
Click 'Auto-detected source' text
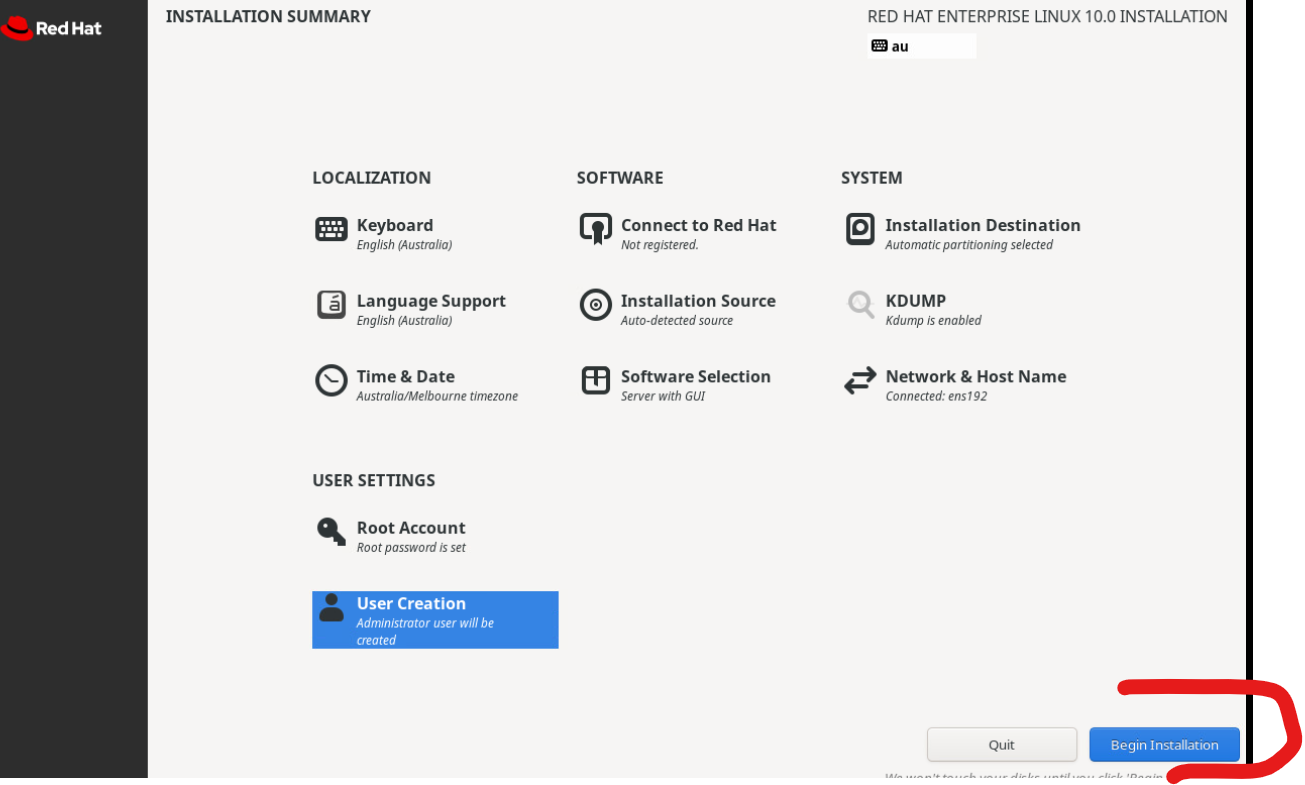(676, 321)
